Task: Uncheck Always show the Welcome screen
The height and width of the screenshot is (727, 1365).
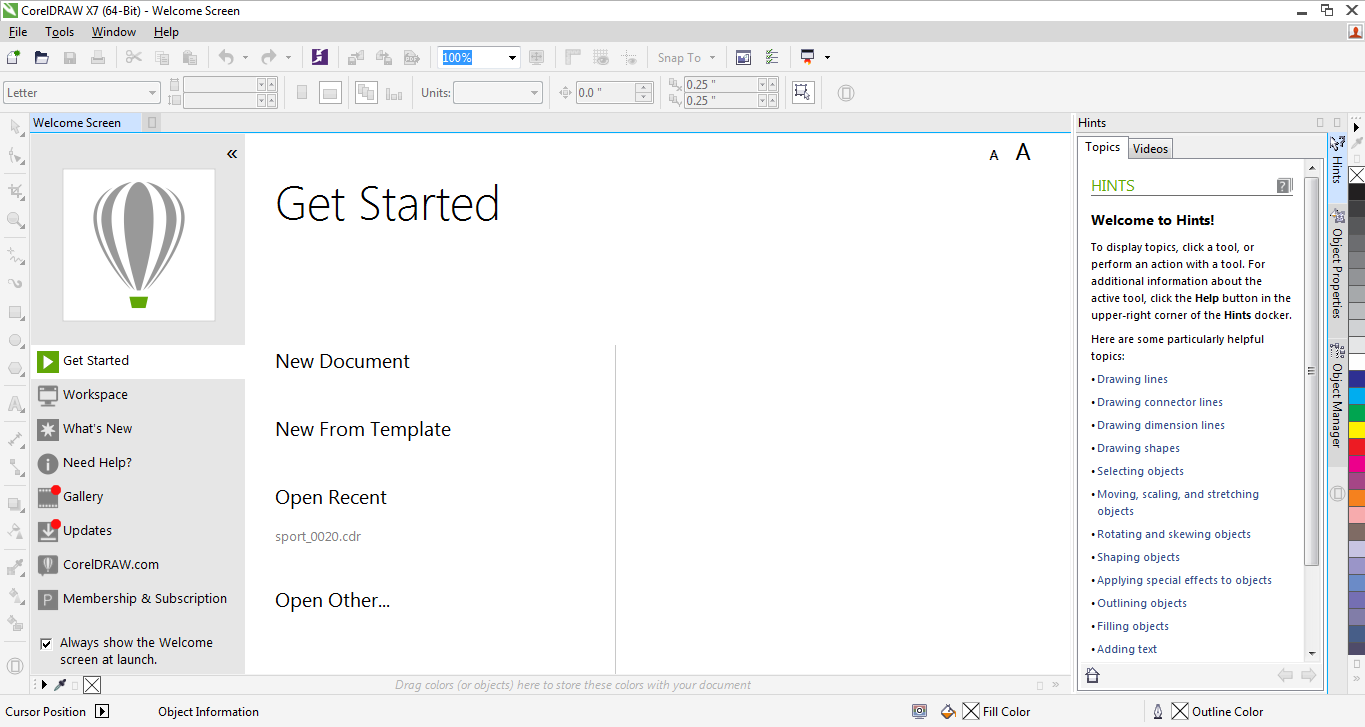Action: 46,644
